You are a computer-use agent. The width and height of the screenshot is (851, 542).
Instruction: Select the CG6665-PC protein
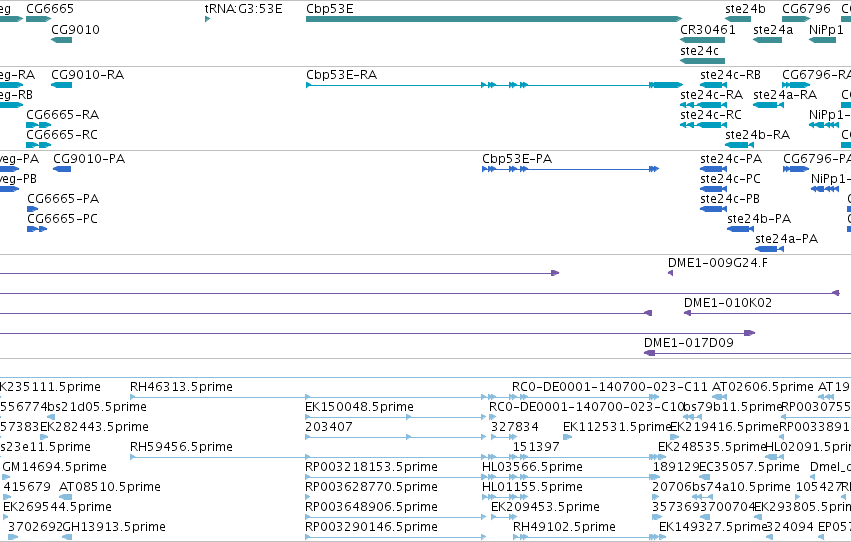pos(37,229)
